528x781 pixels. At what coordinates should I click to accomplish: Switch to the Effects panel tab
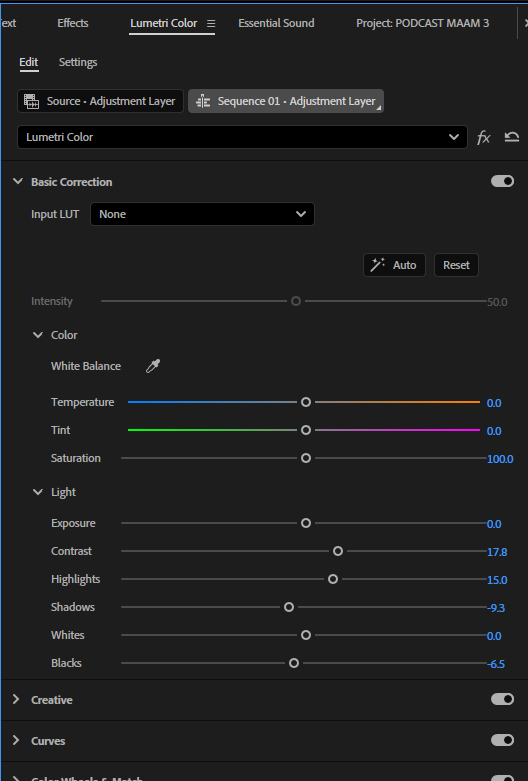73,23
